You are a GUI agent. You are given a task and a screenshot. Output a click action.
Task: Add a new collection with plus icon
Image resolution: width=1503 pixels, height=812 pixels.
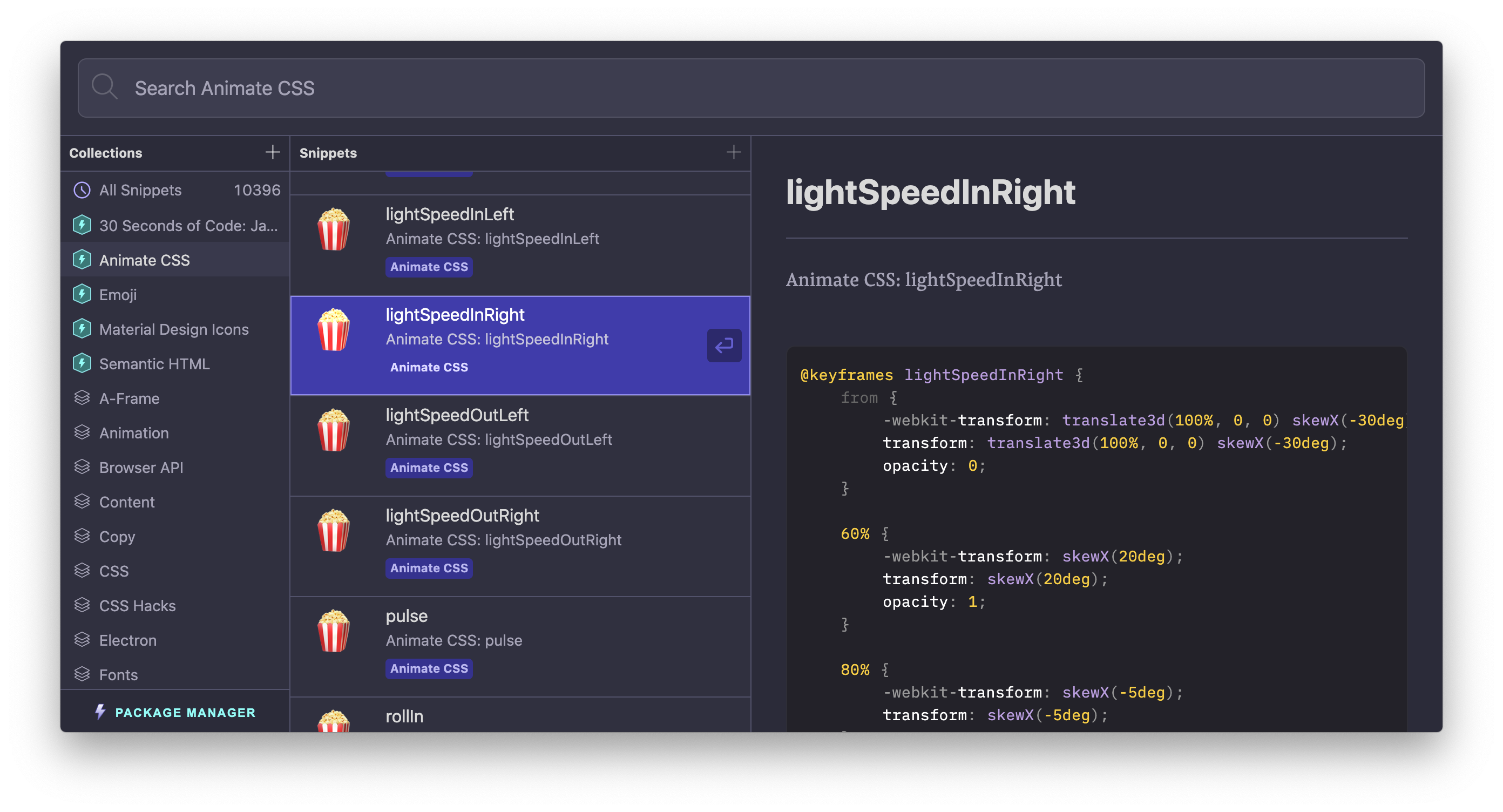[273, 152]
